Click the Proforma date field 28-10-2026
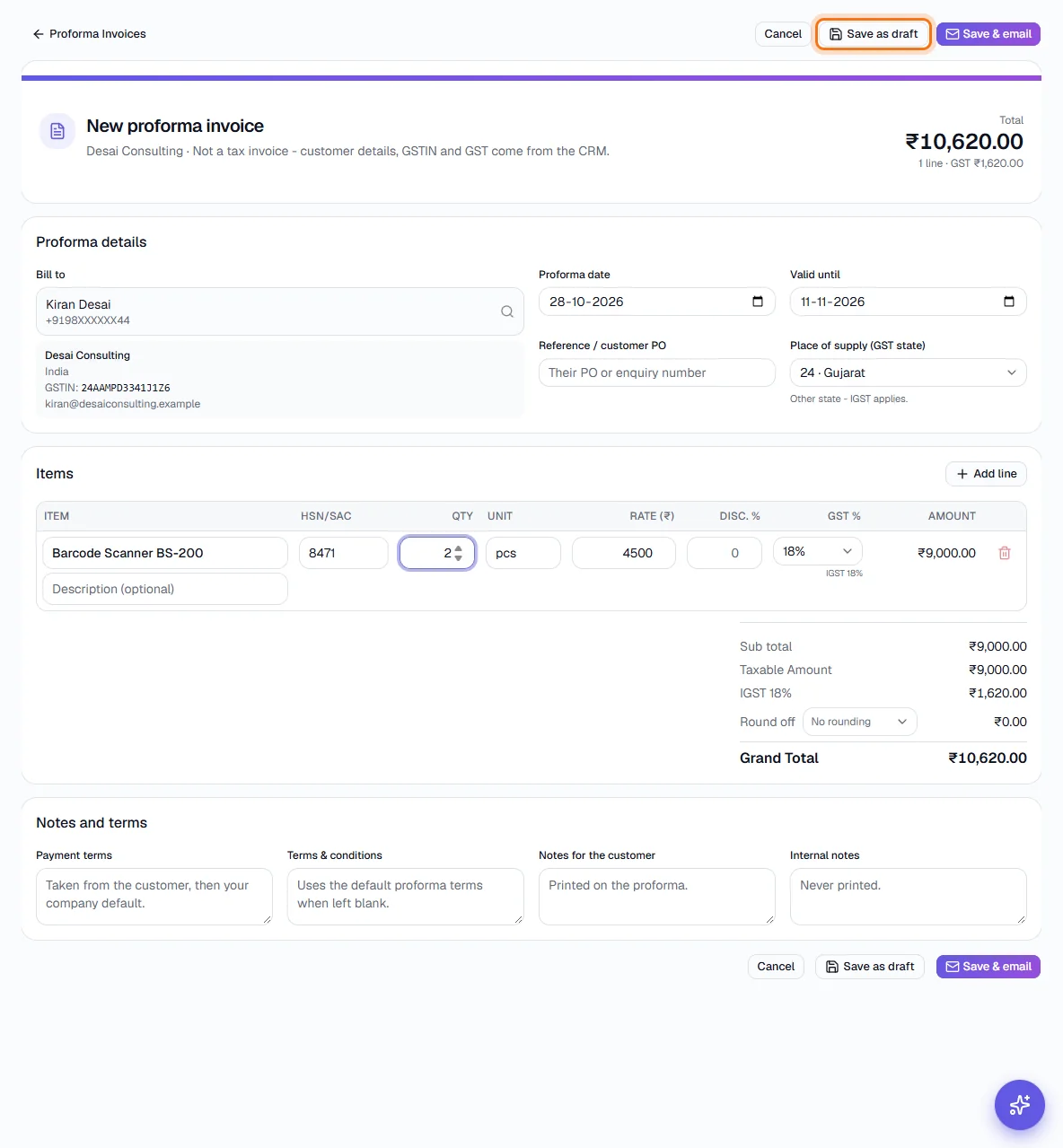Image resolution: width=1063 pixels, height=1148 pixels. [x=657, y=302]
